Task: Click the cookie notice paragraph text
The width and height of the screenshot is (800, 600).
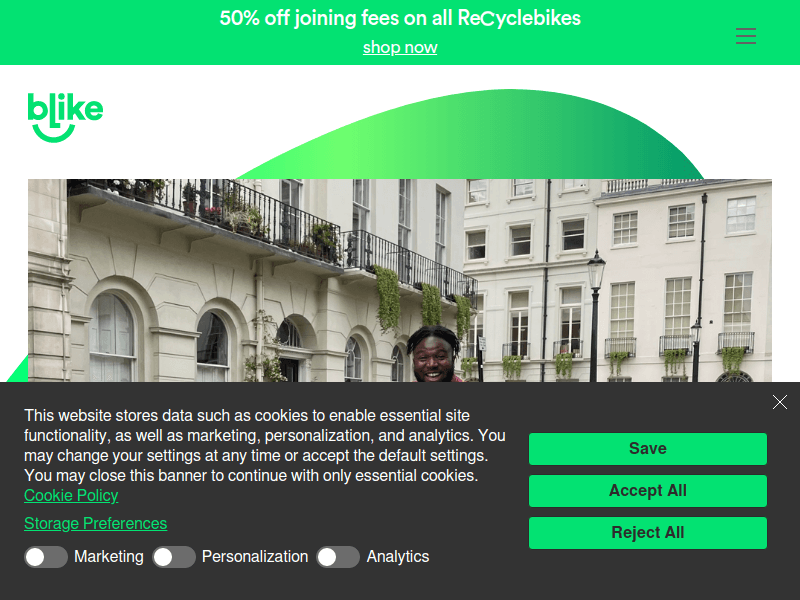Action: coord(265,445)
